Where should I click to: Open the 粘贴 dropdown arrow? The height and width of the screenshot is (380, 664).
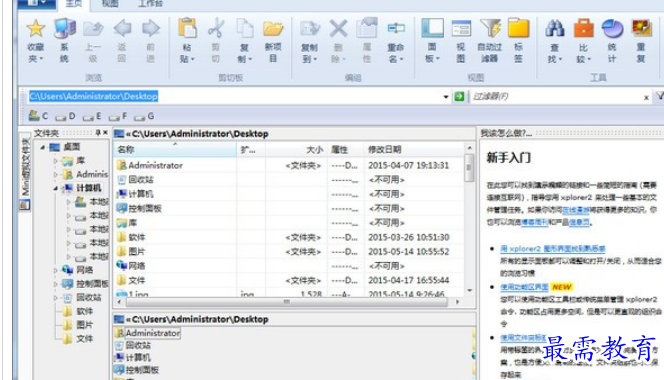tap(193, 59)
